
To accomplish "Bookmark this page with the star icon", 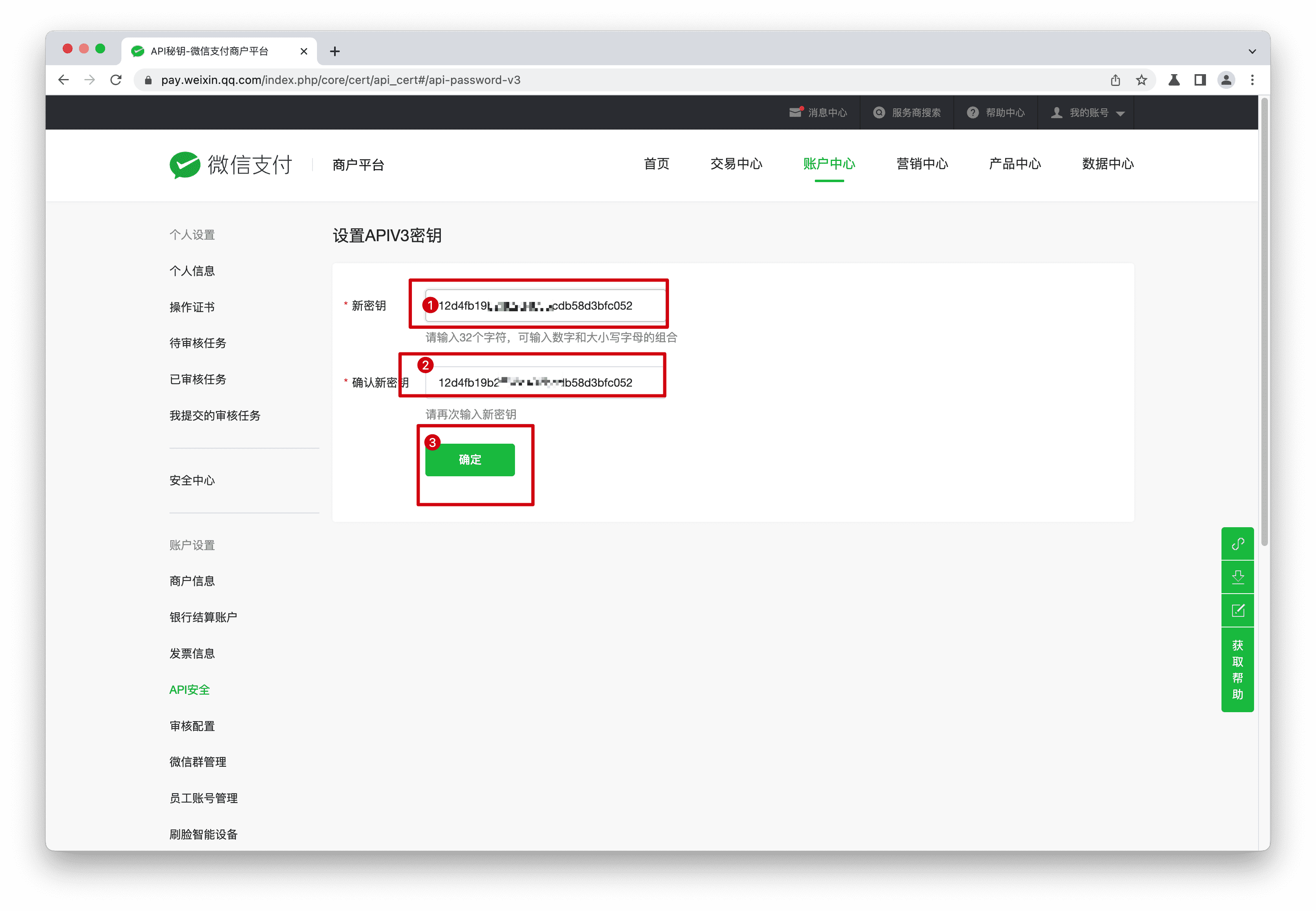I will pyautogui.click(x=1141, y=80).
